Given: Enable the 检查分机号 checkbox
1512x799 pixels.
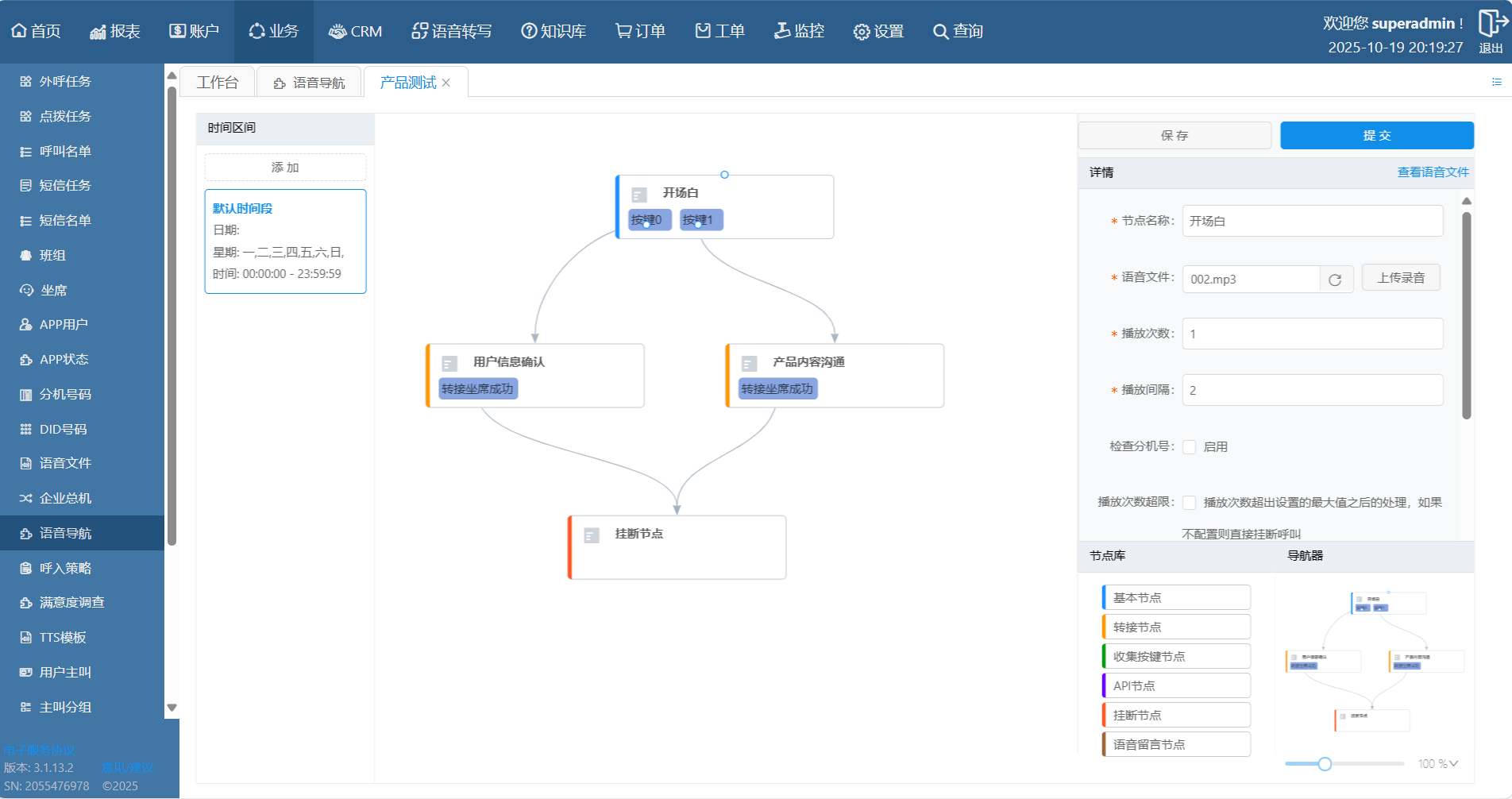Looking at the screenshot, I should click(x=1189, y=447).
